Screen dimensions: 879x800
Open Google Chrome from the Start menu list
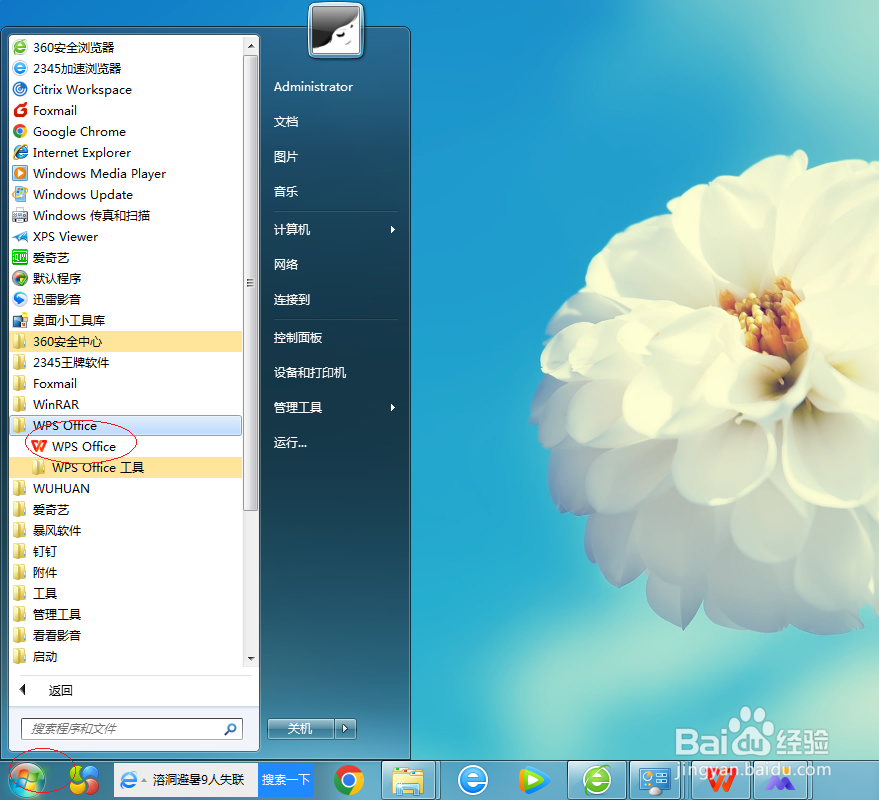tap(126, 132)
